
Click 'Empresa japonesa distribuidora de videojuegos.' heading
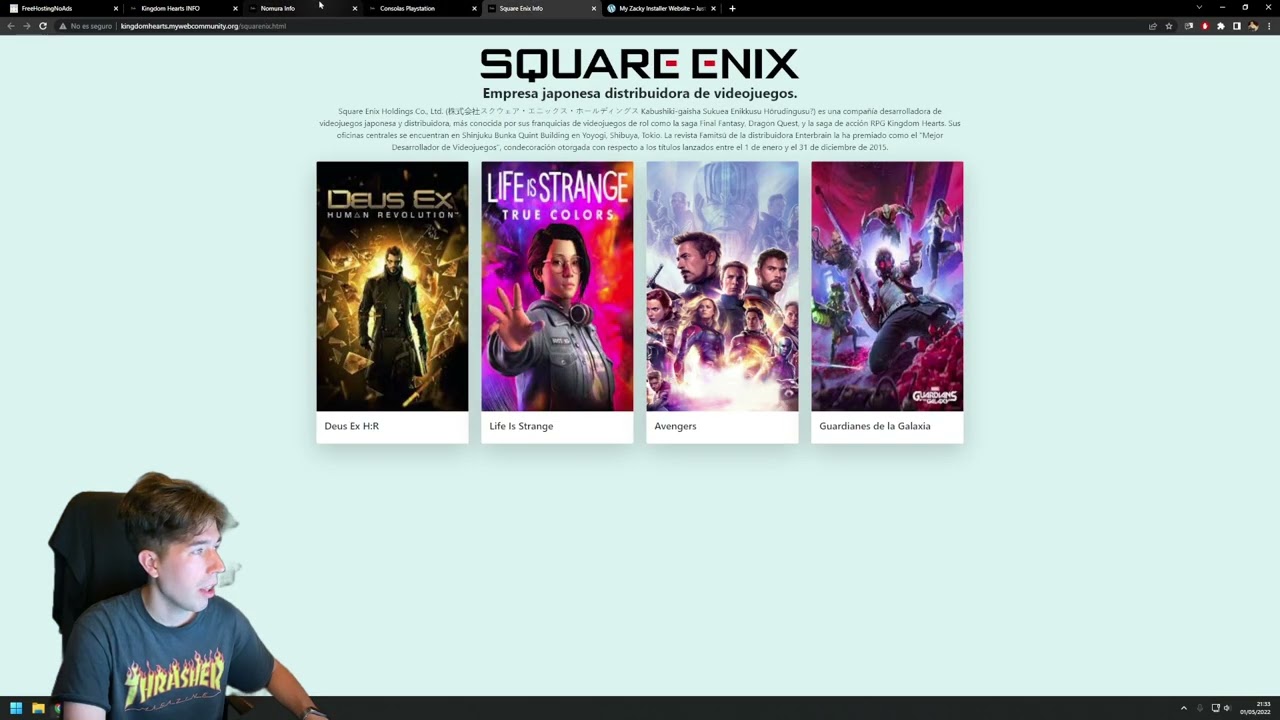click(640, 94)
